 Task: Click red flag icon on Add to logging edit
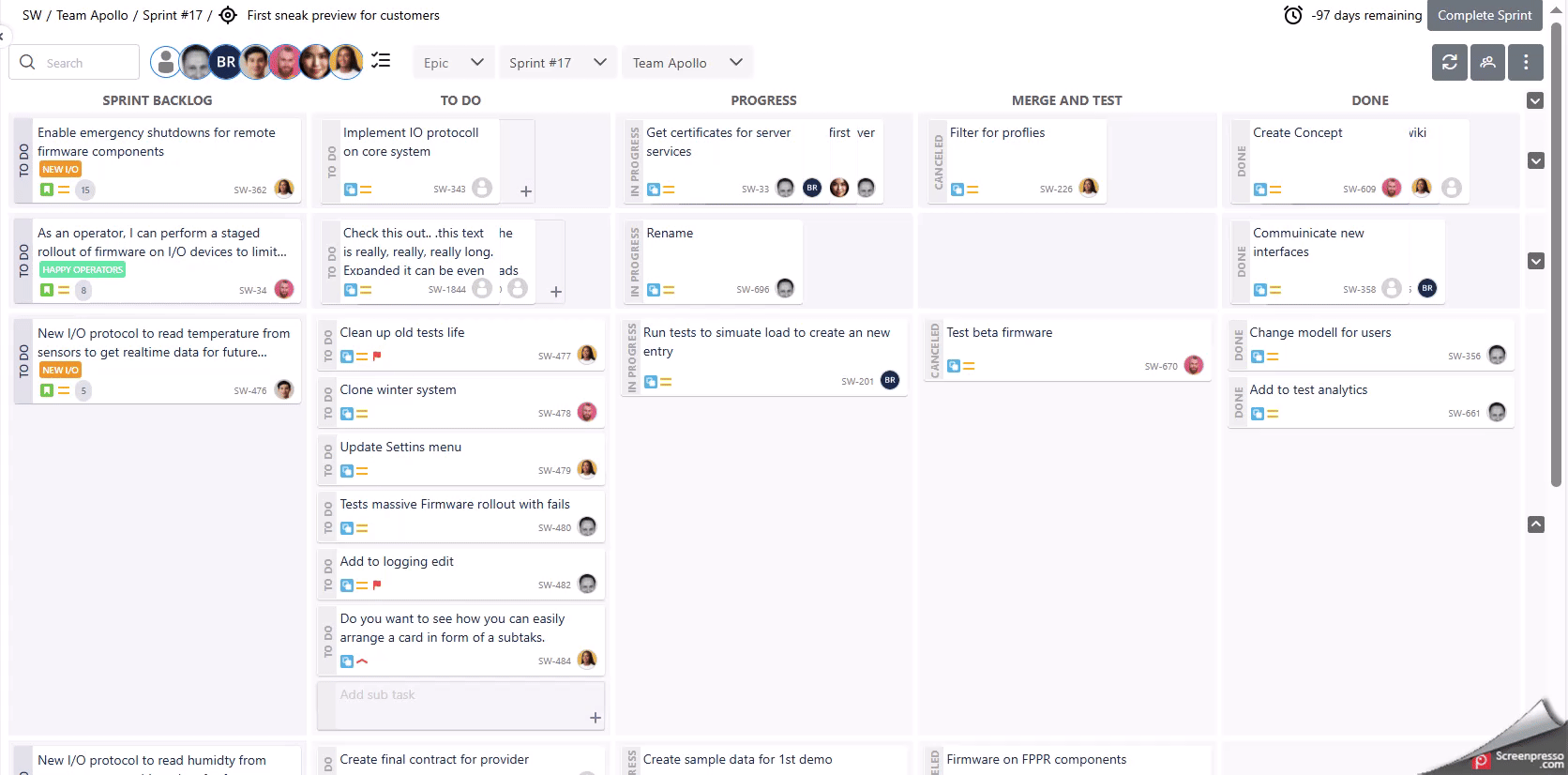click(x=377, y=585)
